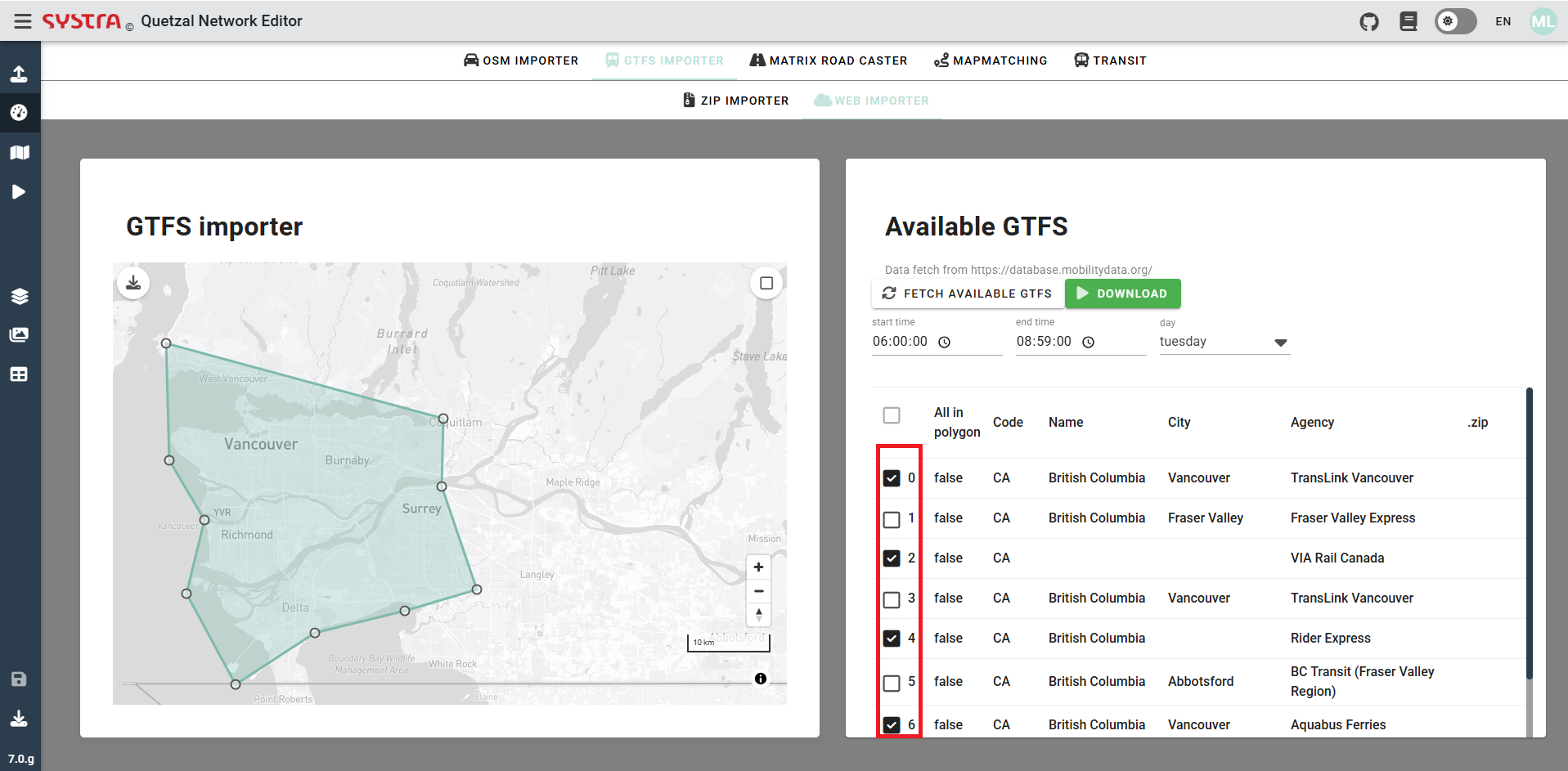This screenshot has height=771, width=1568.
Task: Open the image gallery icon in sidebar
Action: click(x=19, y=334)
